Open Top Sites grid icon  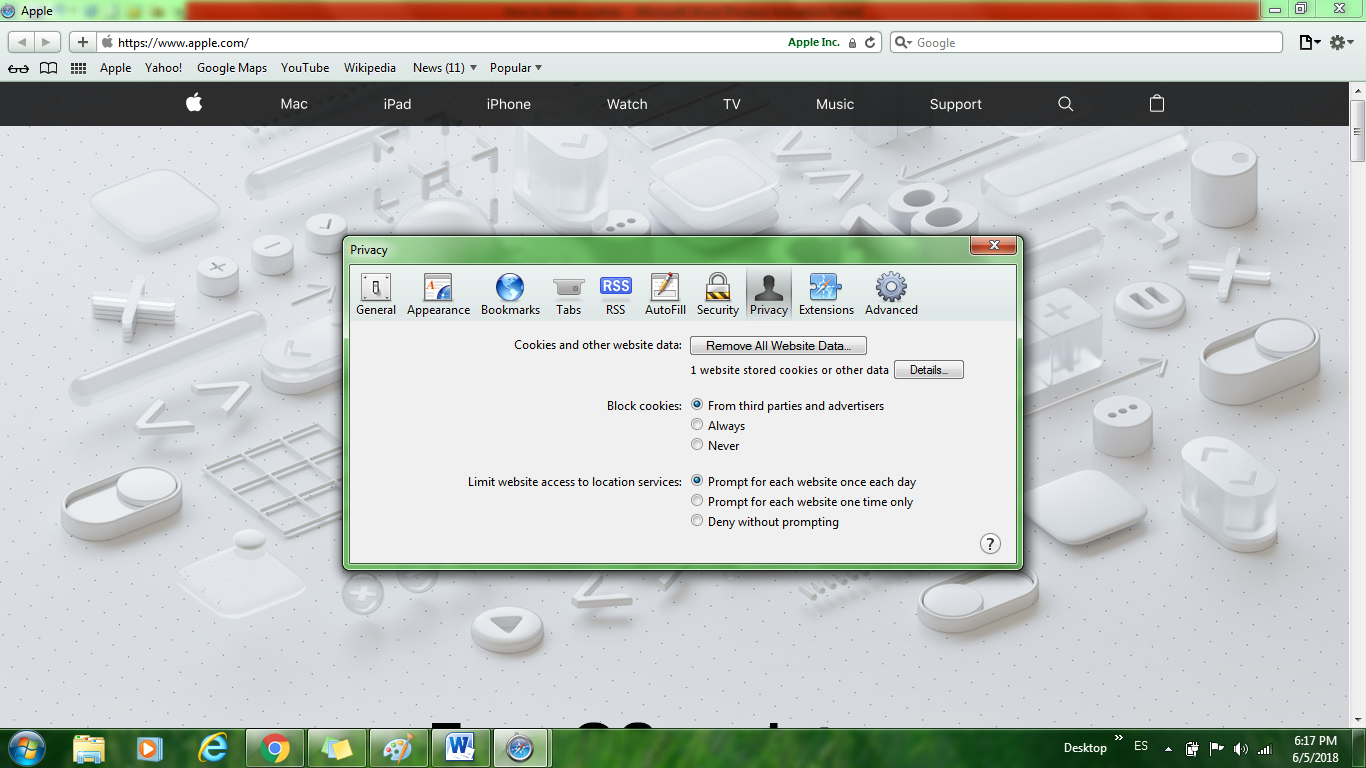click(x=78, y=68)
